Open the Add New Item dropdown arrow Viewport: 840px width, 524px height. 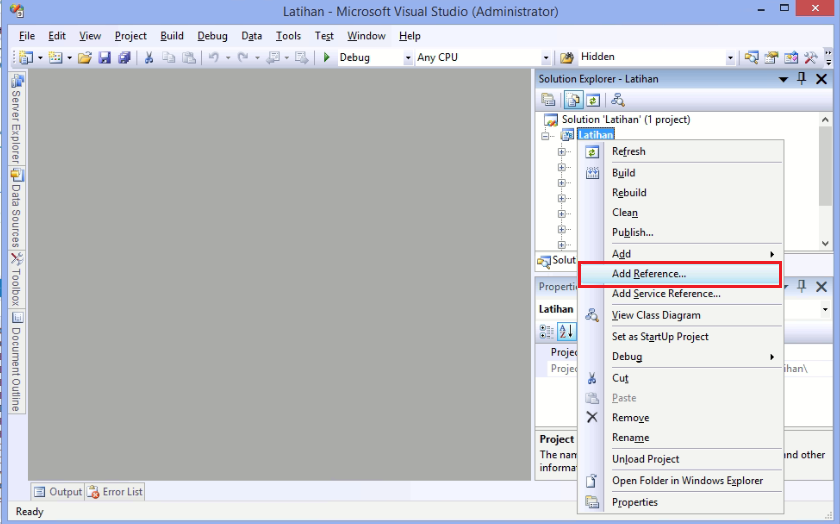(x=69, y=57)
